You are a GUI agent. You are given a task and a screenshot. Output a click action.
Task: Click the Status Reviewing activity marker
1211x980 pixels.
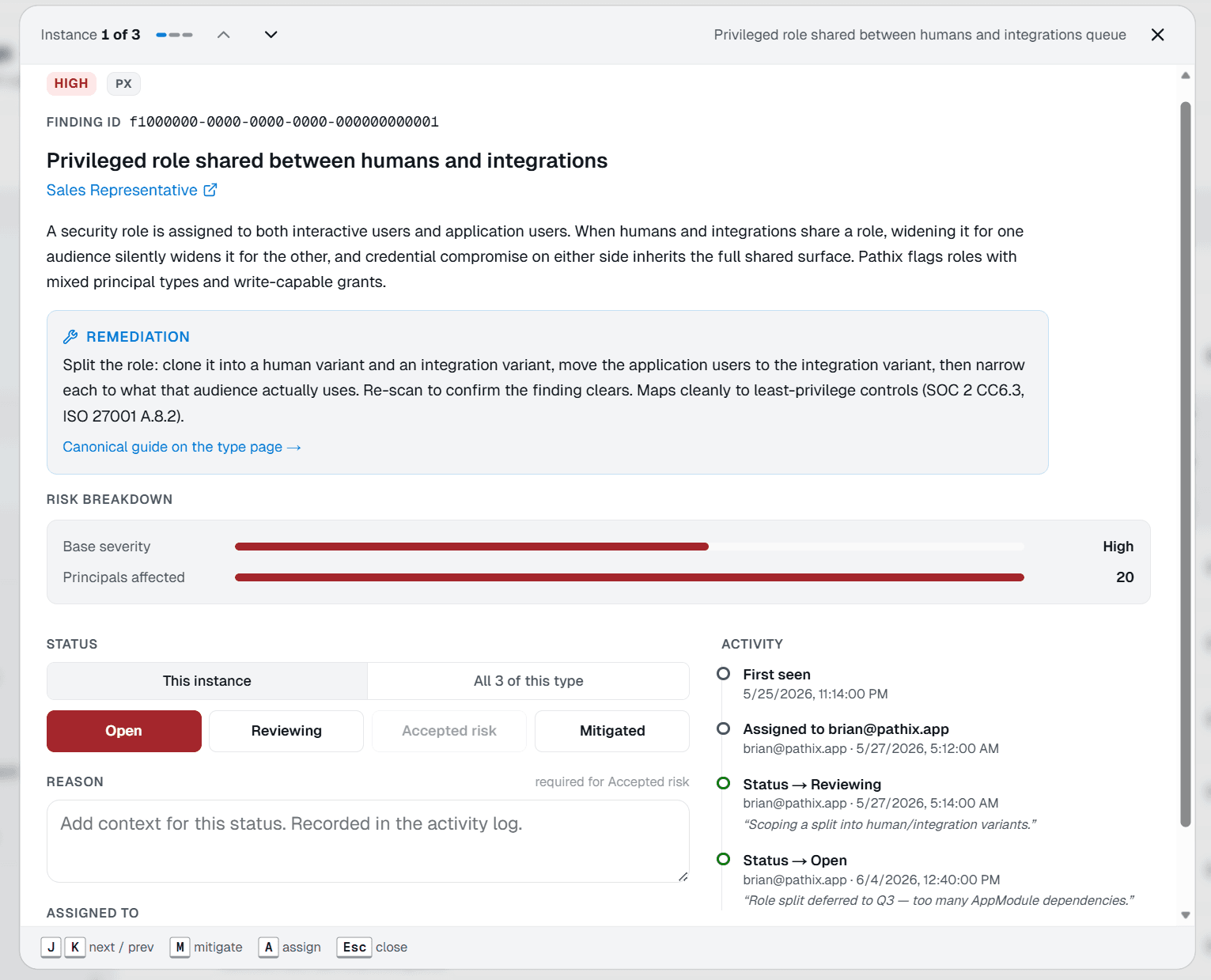pyautogui.click(x=723, y=783)
